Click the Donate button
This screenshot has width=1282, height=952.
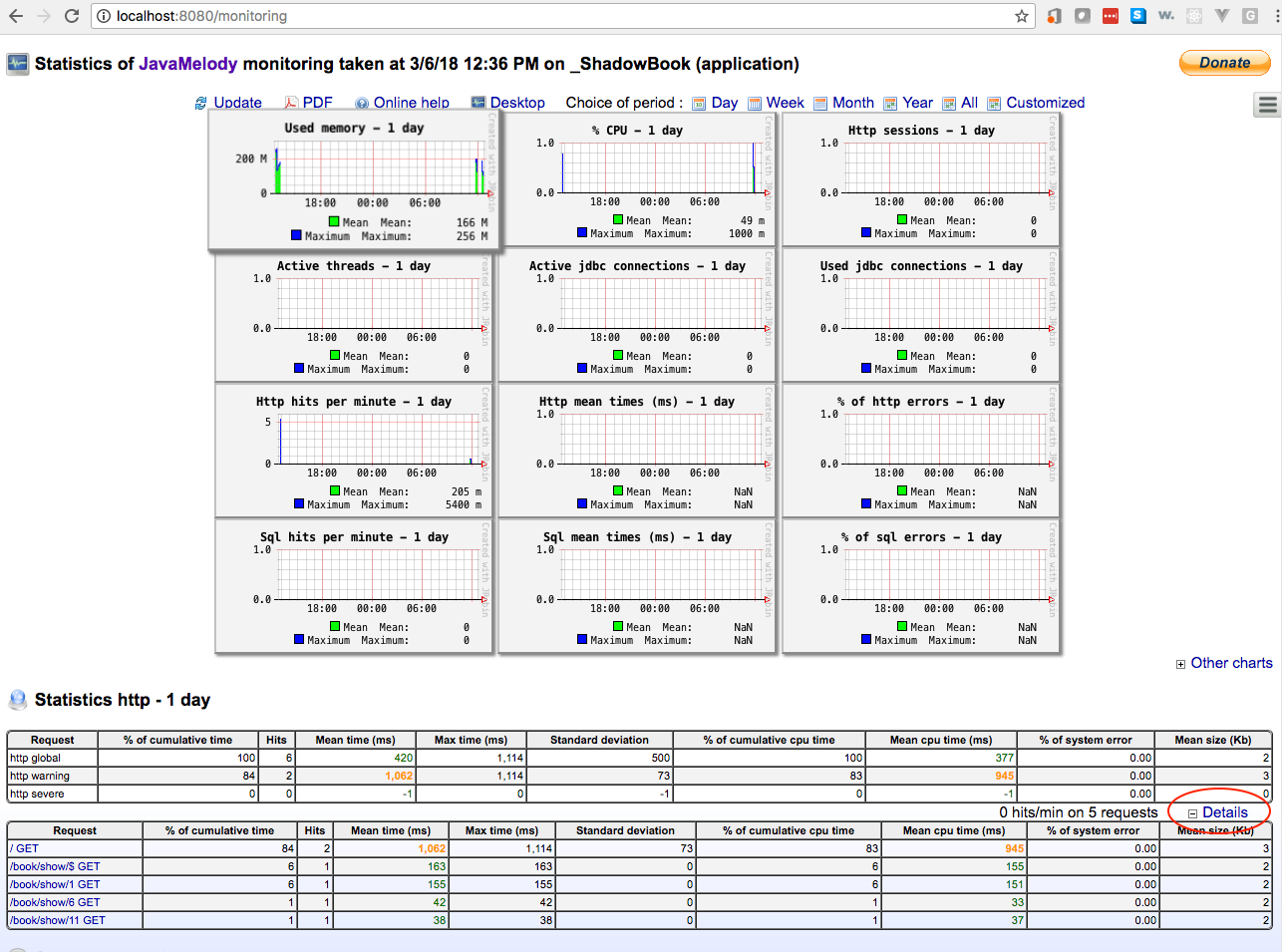click(1225, 63)
